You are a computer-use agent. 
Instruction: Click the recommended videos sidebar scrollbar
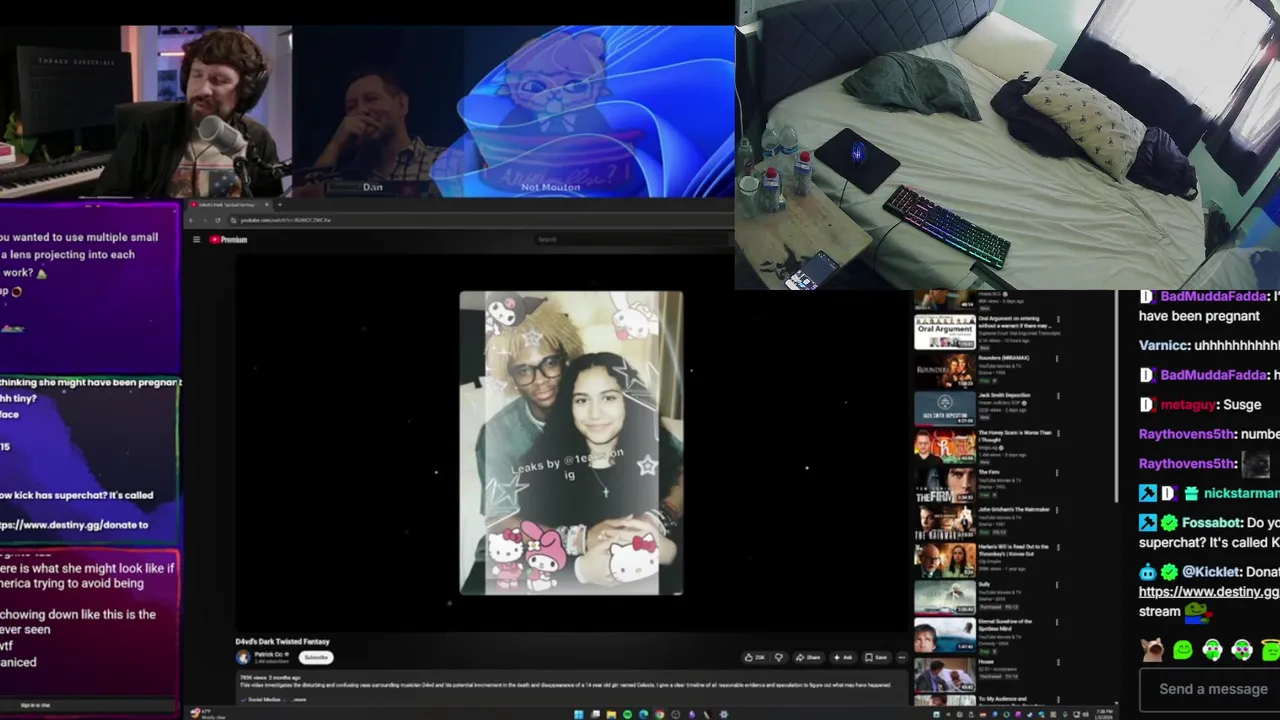click(x=1116, y=397)
